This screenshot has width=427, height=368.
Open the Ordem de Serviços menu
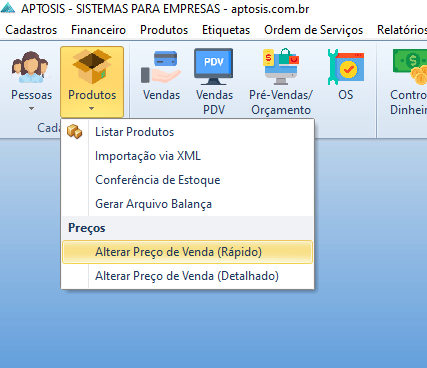coord(314,30)
